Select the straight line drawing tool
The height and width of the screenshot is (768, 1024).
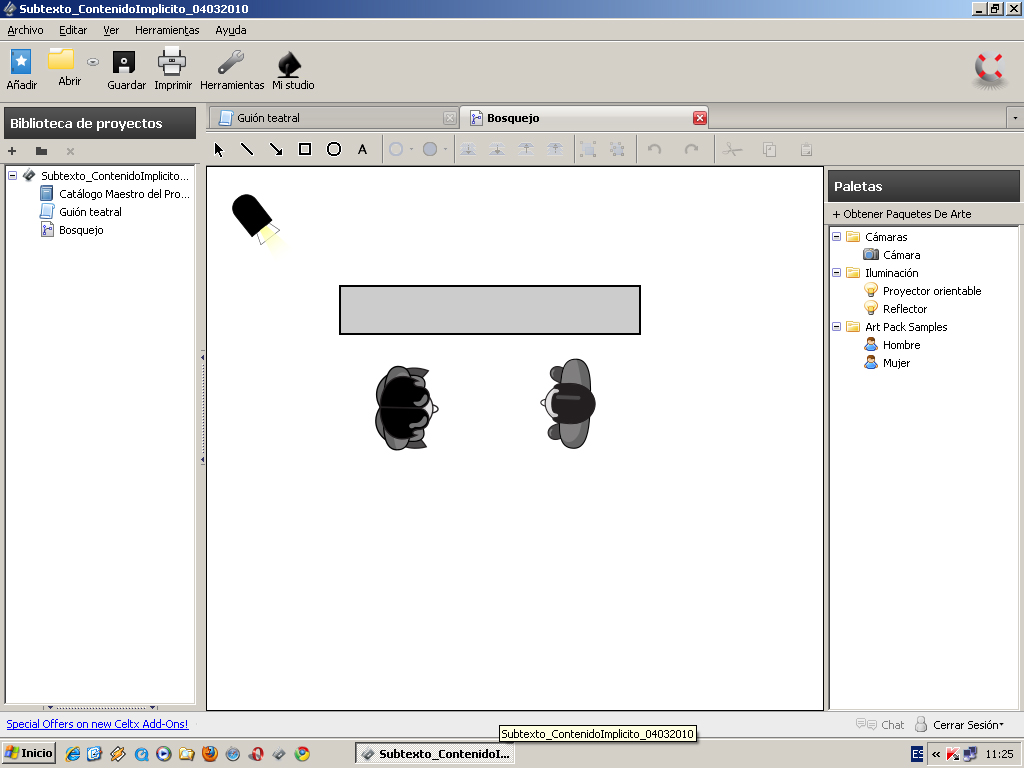tap(247, 150)
